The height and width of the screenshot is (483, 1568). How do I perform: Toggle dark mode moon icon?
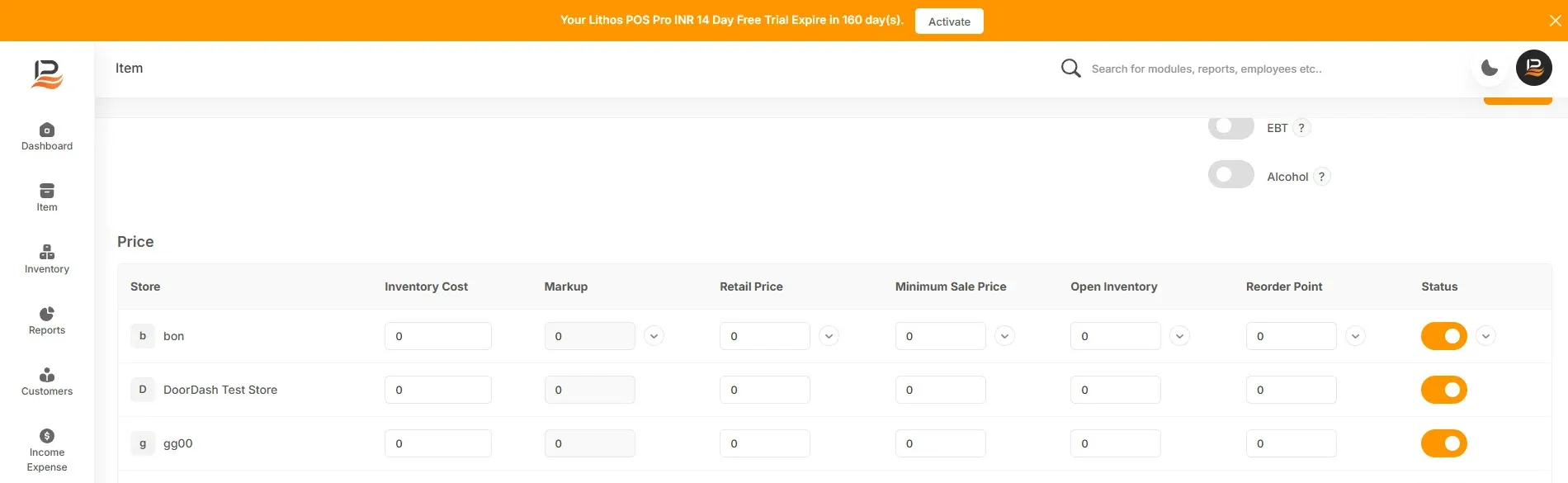click(1490, 68)
